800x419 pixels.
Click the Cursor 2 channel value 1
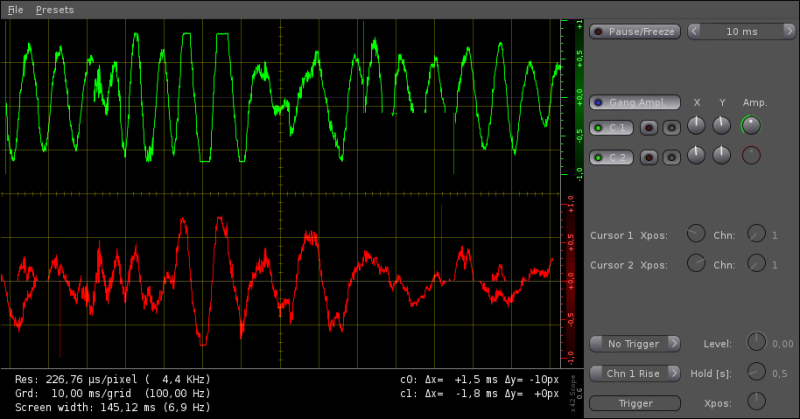[x=774, y=265]
